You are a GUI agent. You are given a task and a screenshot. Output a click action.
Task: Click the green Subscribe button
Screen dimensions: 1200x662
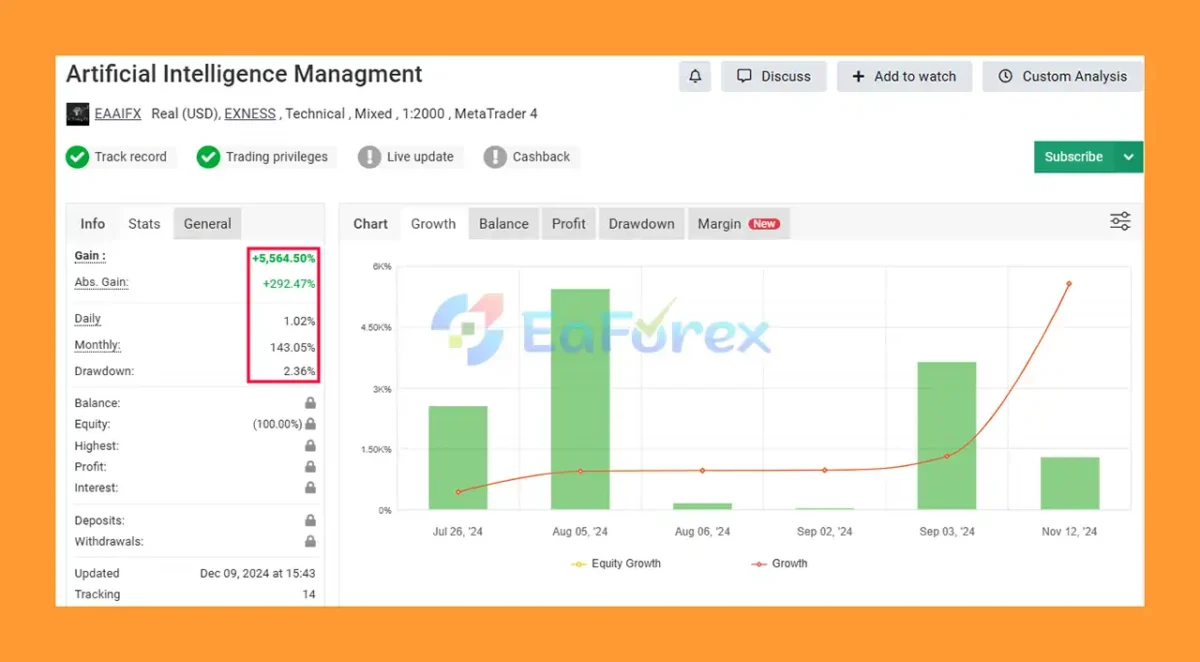(x=1074, y=157)
